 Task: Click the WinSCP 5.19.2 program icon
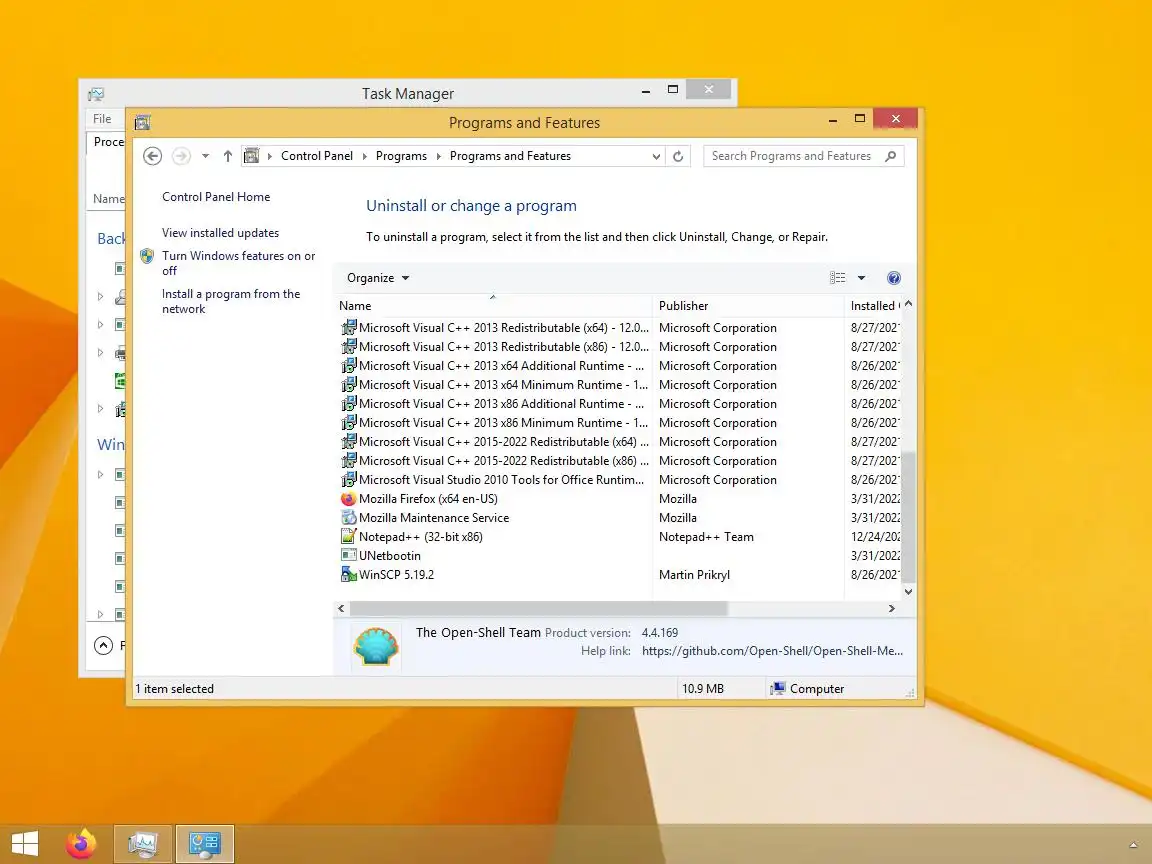[348, 575]
